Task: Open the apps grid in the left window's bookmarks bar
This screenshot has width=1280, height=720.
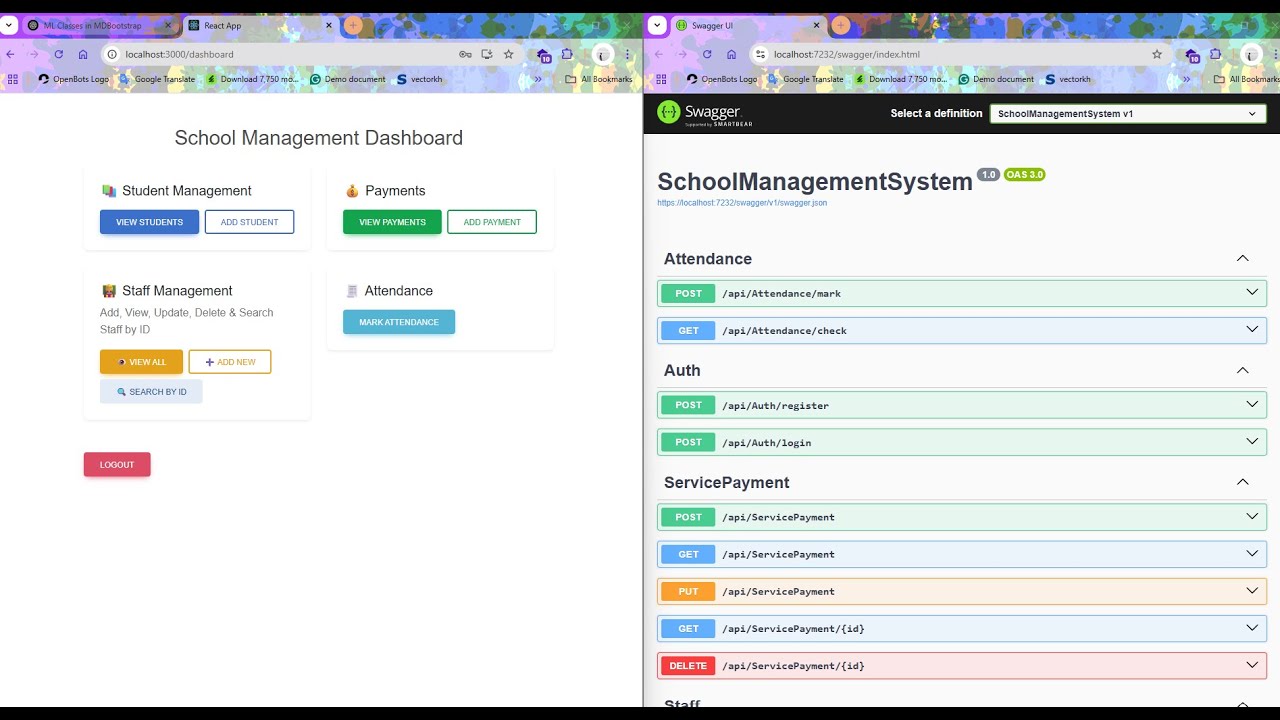Action: coord(12,79)
